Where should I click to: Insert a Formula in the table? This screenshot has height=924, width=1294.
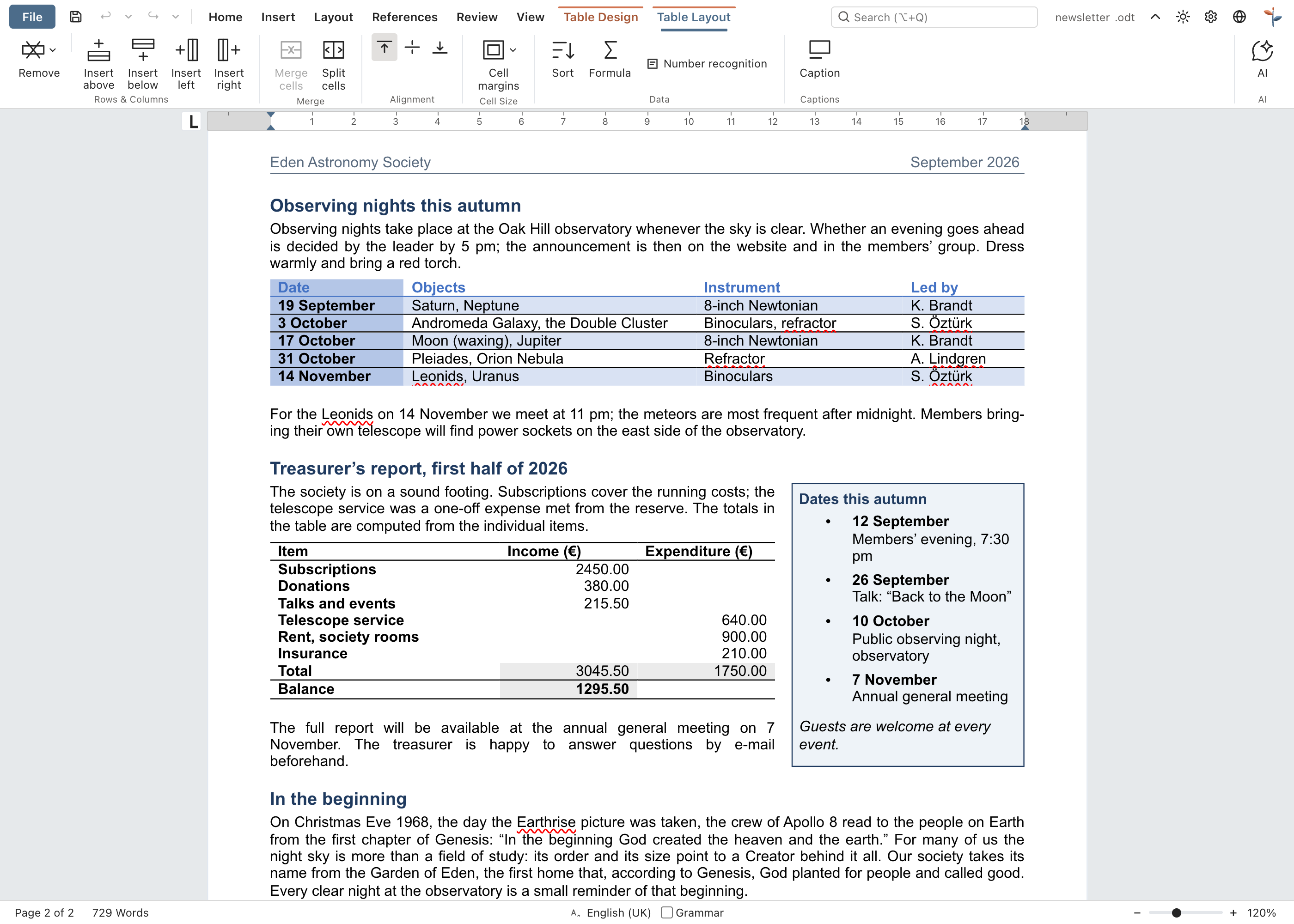610,59
